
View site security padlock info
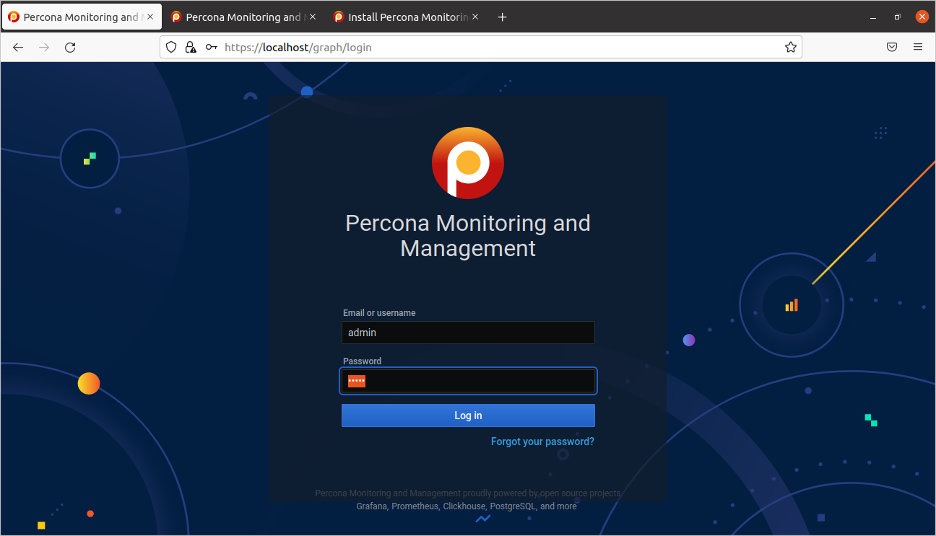190,47
